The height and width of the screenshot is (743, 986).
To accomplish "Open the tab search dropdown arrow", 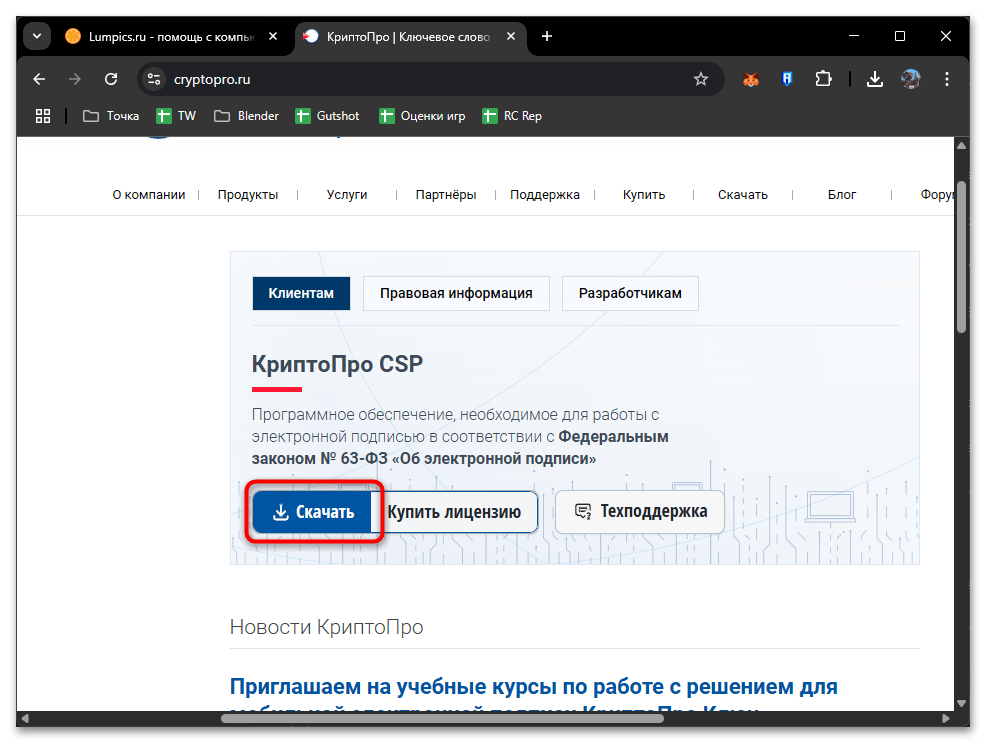I will [37, 36].
